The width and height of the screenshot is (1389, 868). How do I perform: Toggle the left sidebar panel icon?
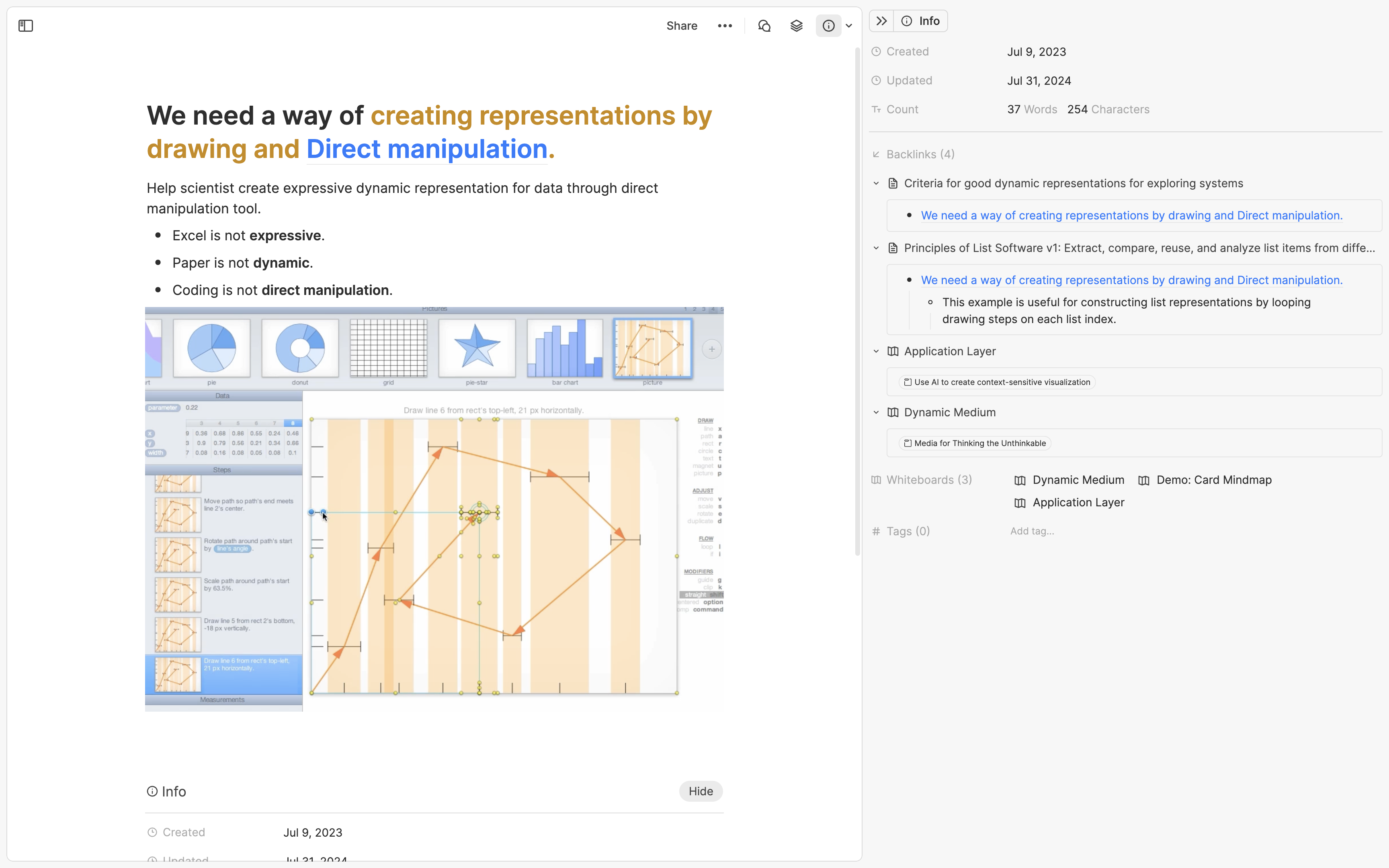26,26
